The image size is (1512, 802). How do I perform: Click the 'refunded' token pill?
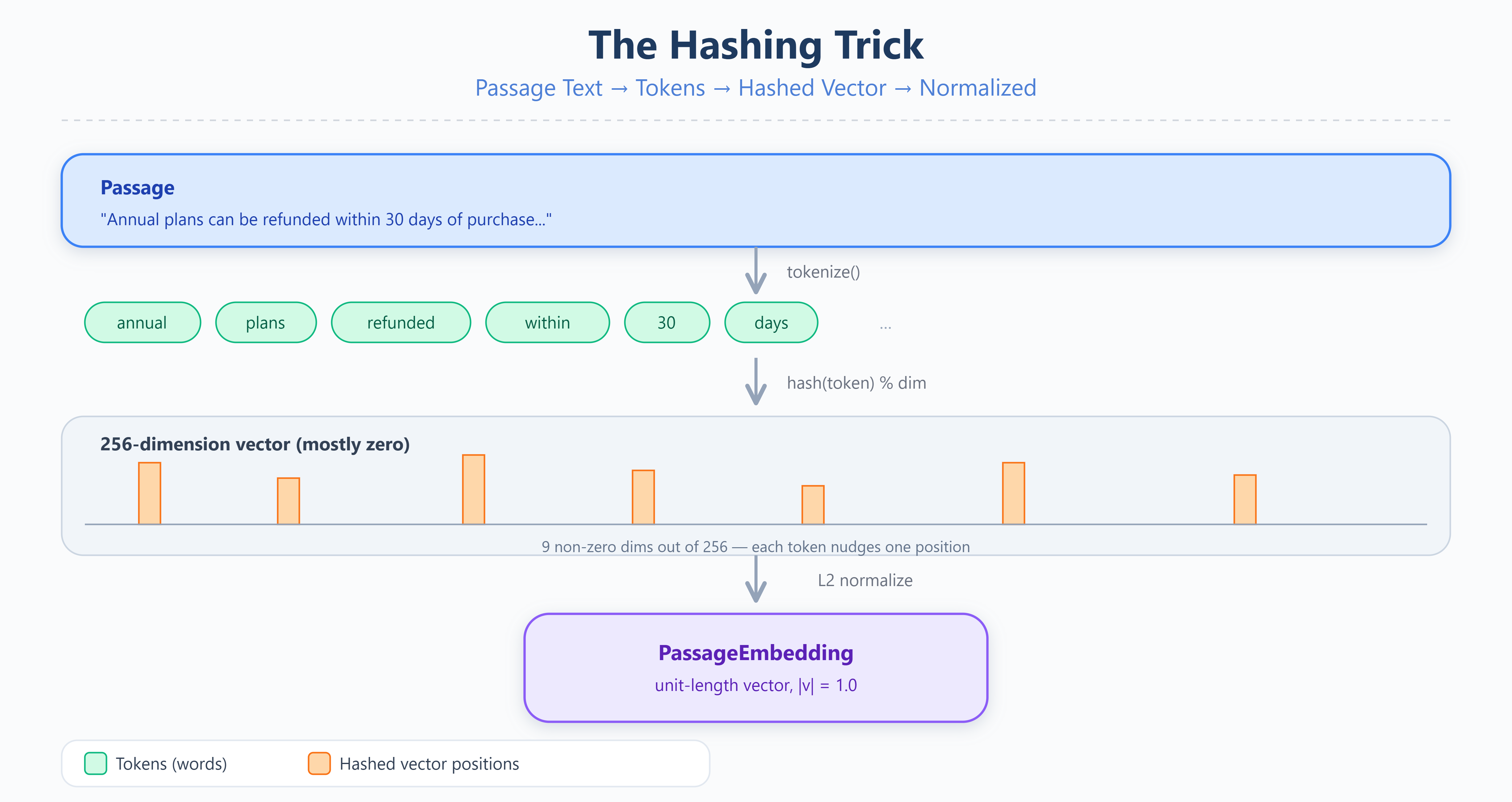[401, 322]
